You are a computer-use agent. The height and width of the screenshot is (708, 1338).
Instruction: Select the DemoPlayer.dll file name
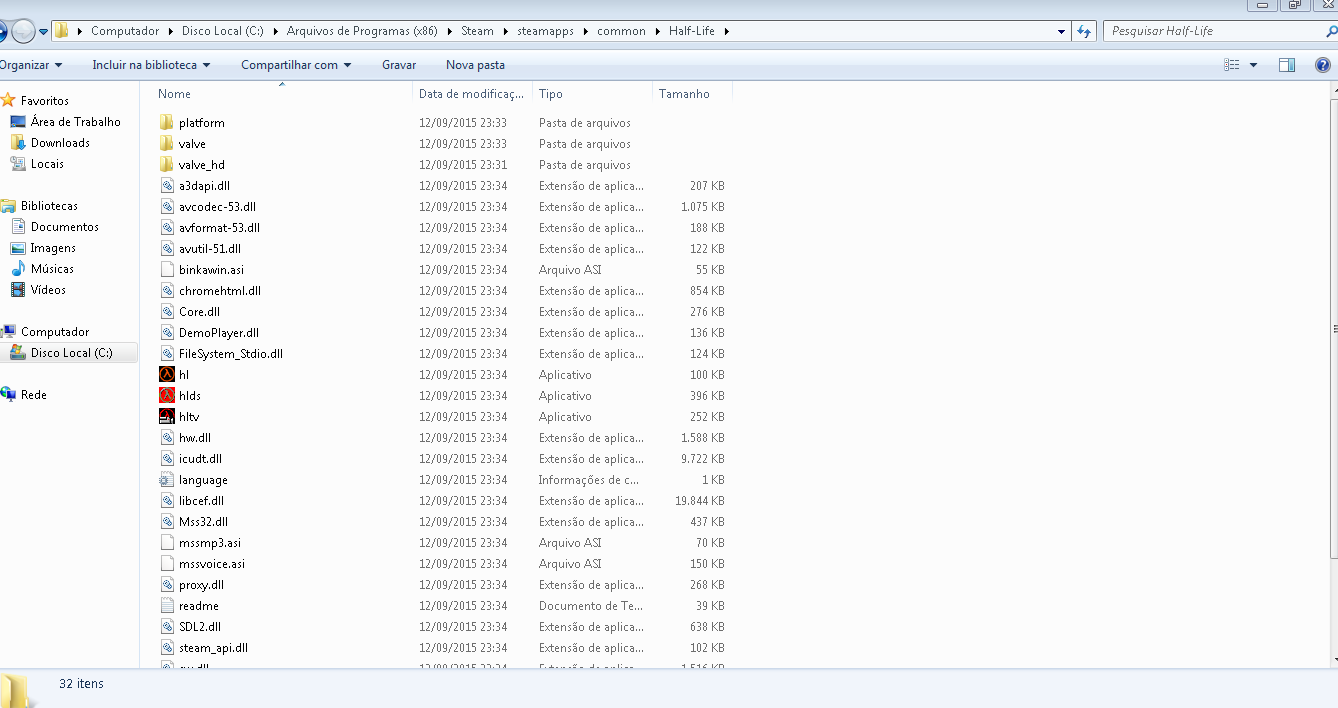pos(218,332)
